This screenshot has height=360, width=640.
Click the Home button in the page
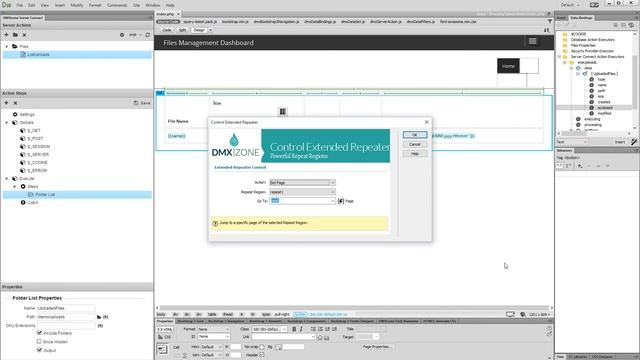(508, 66)
